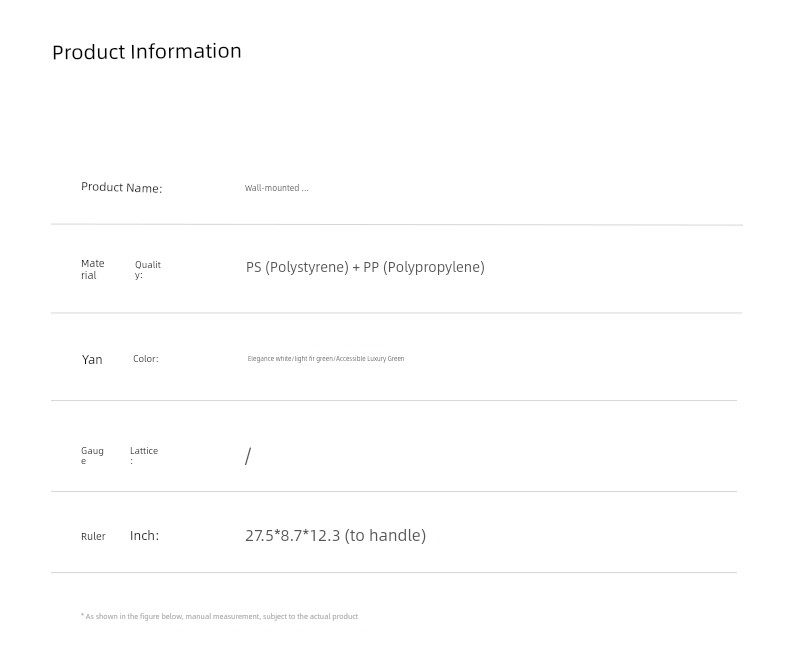Image resolution: width=790 pixels, height=656 pixels.
Task: Click the manual measurement footnote text
Action: pyautogui.click(x=219, y=616)
